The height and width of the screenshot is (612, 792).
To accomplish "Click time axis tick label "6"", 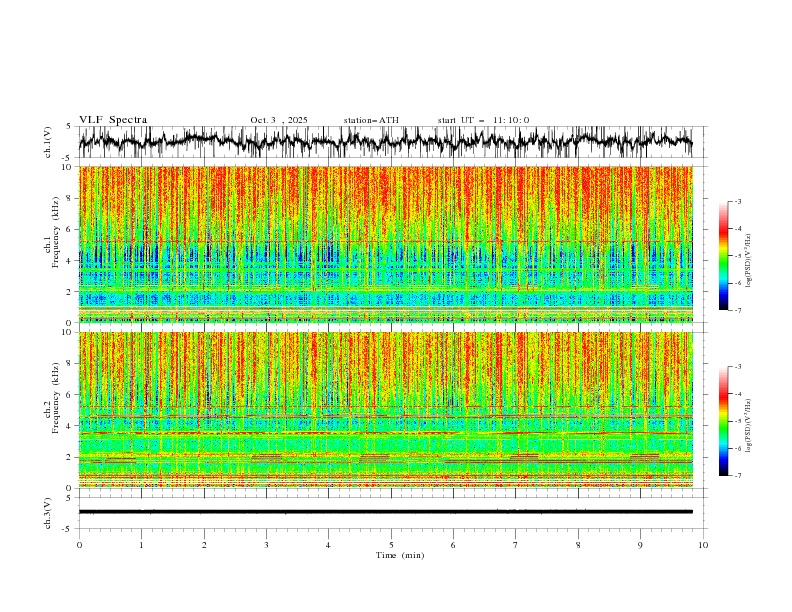I will point(453,545).
